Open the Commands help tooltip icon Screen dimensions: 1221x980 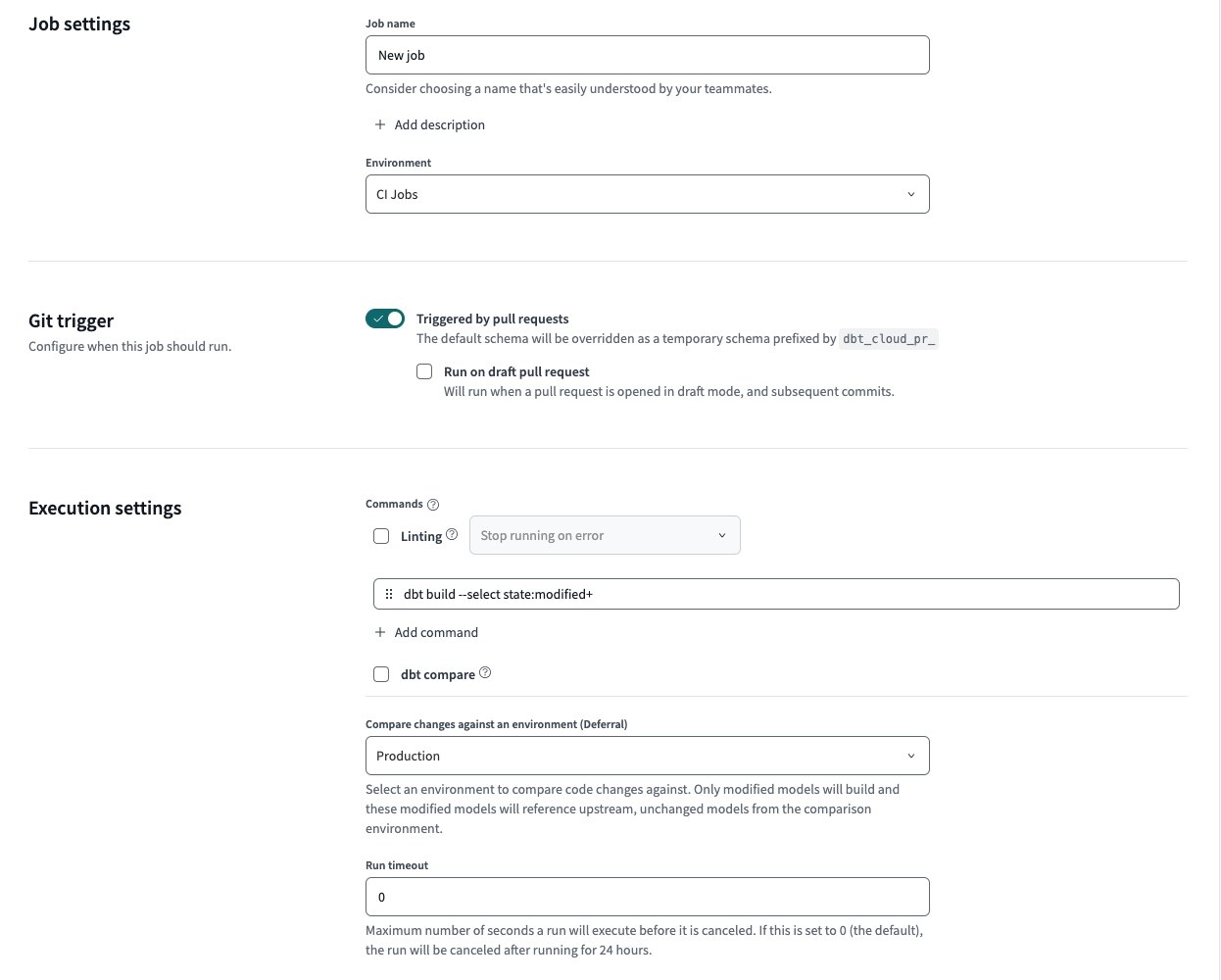[433, 504]
